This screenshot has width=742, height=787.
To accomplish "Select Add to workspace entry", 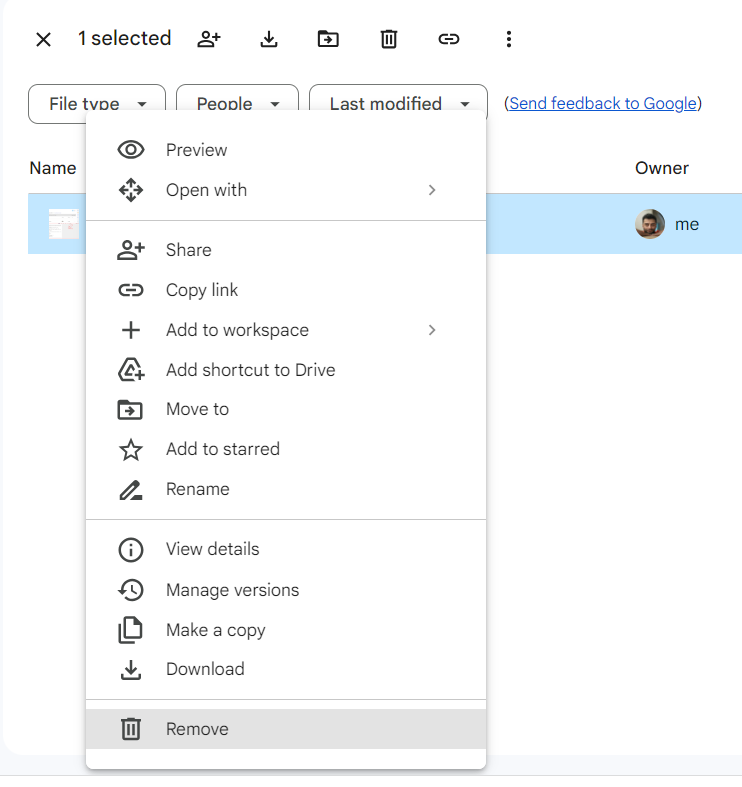I will click(286, 330).
